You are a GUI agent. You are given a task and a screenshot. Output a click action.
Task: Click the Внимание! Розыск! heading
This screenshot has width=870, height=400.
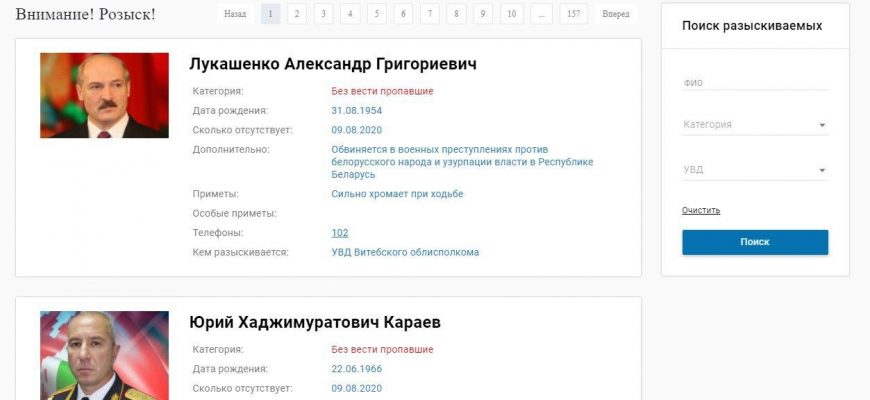tap(85, 14)
